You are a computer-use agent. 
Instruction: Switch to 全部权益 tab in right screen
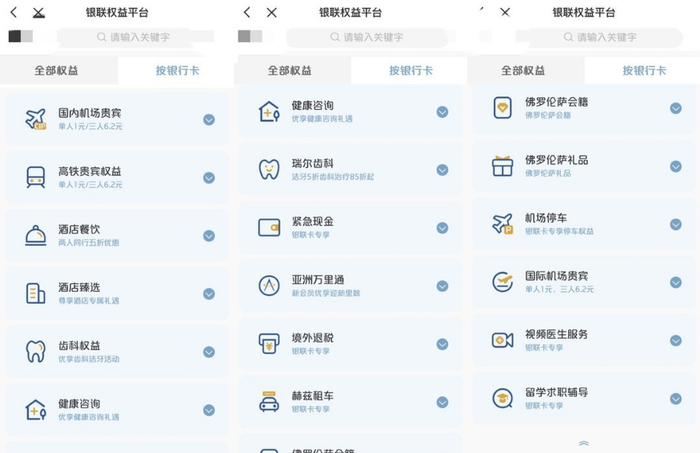[x=525, y=70]
